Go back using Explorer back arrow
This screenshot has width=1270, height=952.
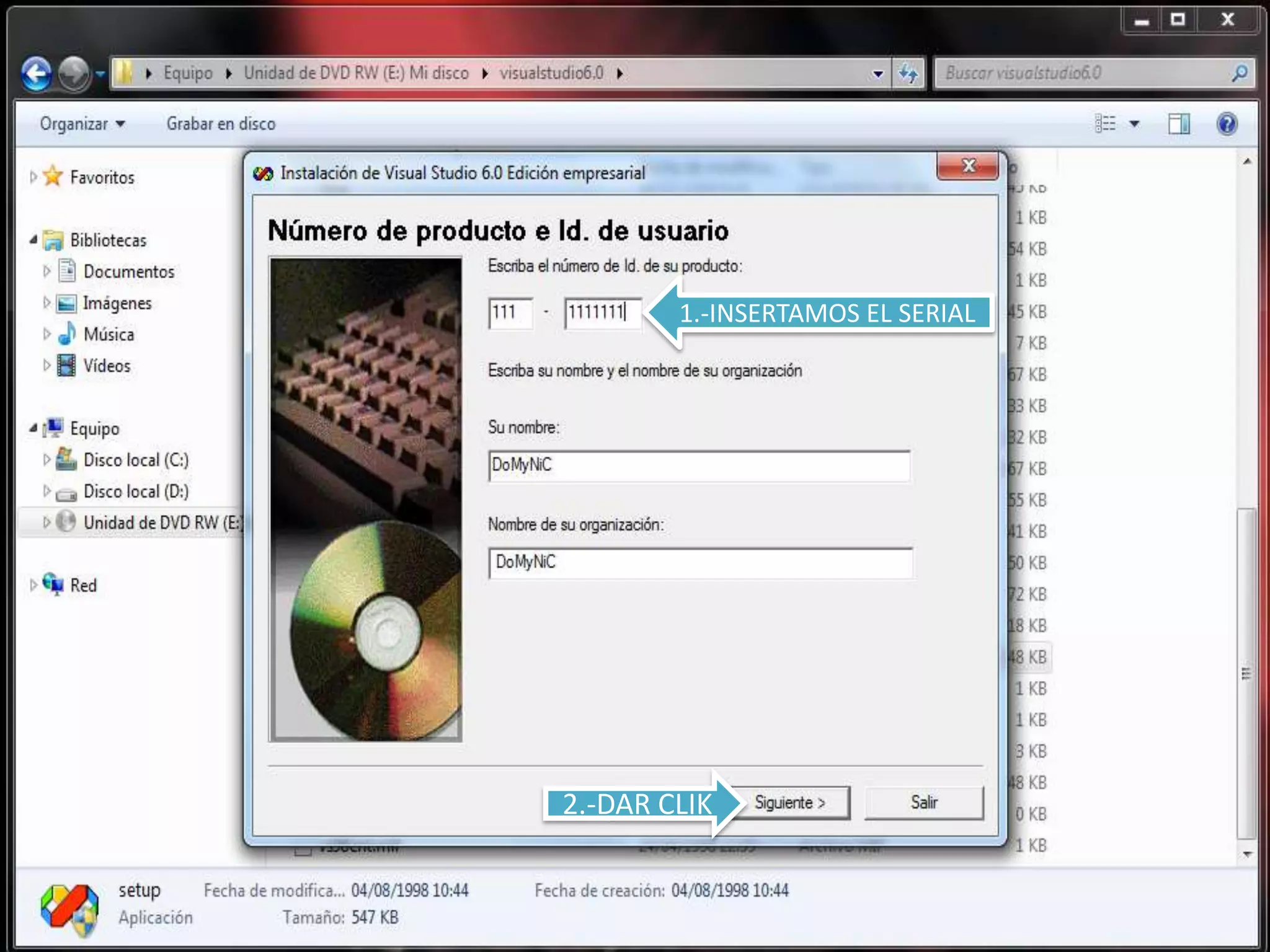coord(36,73)
